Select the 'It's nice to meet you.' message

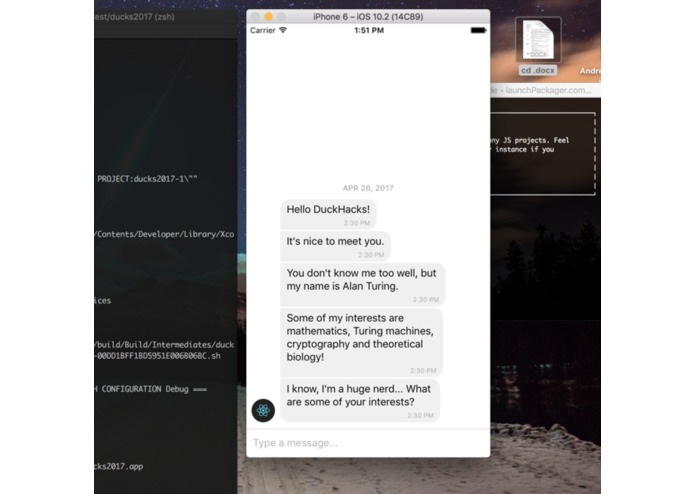pos(336,246)
